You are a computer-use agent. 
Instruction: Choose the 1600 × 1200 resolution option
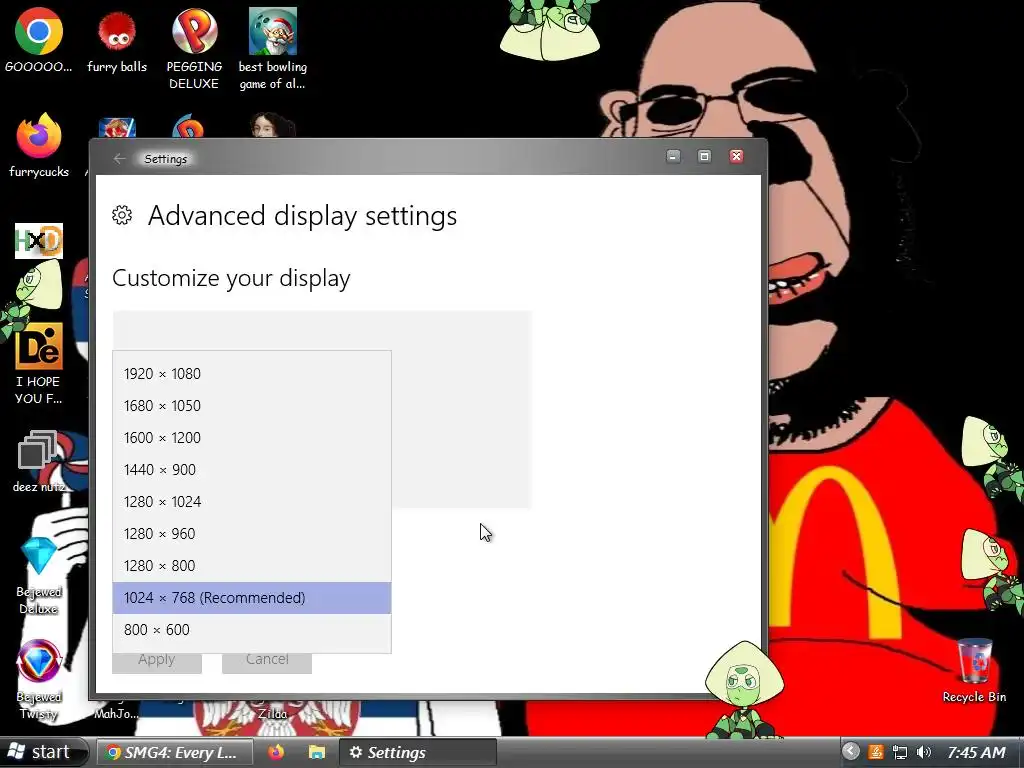tap(252, 438)
